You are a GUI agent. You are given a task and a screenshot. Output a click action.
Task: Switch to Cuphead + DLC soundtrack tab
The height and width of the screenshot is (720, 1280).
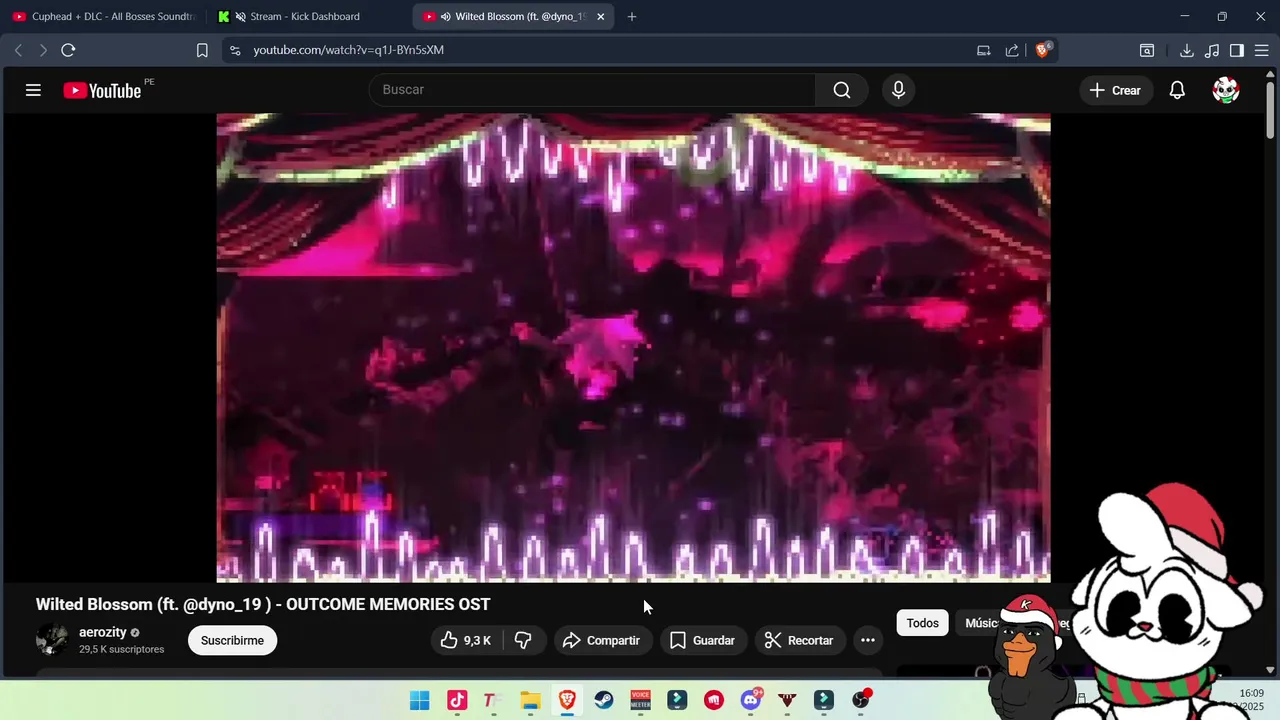(x=103, y=16)
